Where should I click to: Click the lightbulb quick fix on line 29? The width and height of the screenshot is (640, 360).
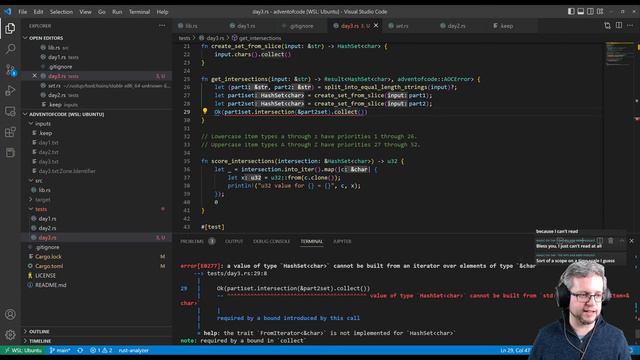coord(205,111)
